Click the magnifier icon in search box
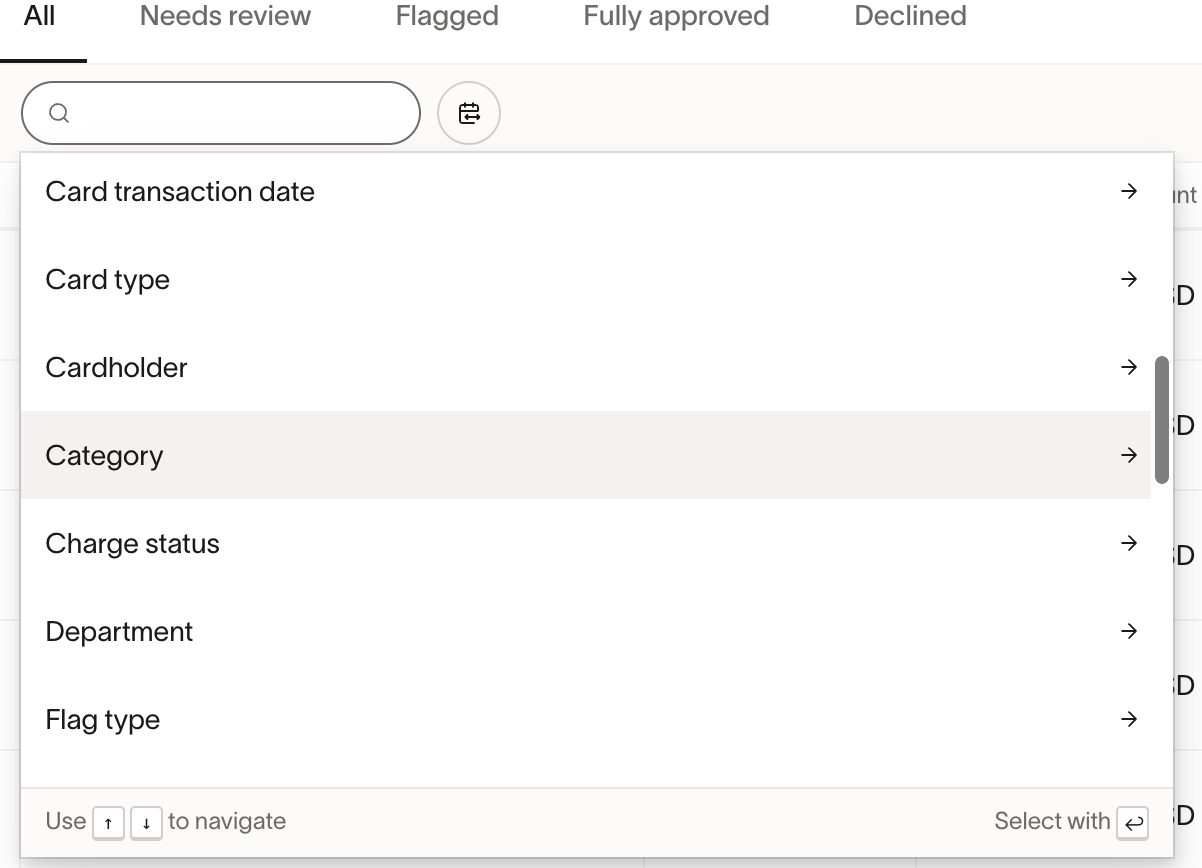1202x868 pixels. point(59,113)
